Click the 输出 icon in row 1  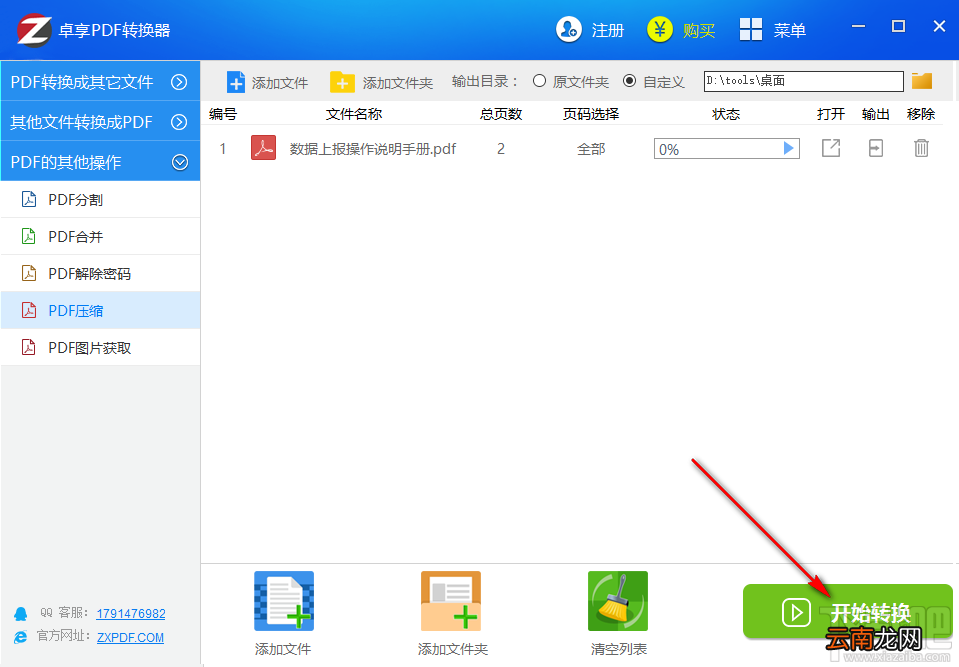pos(876,148)
